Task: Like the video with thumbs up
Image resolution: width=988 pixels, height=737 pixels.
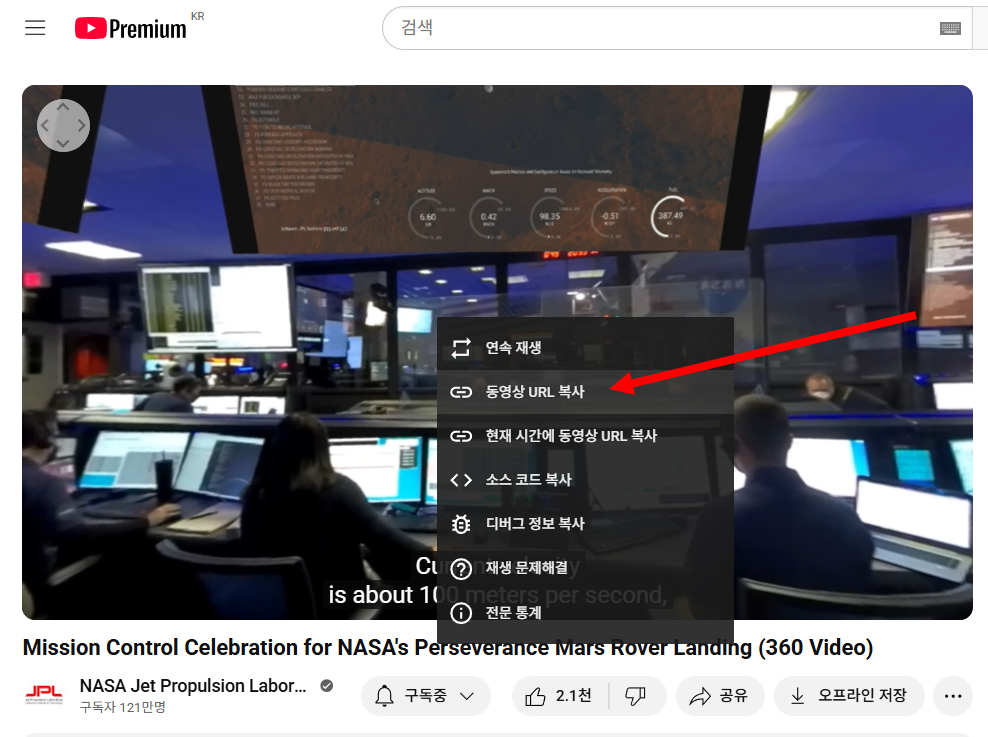Action: (560, 695)
